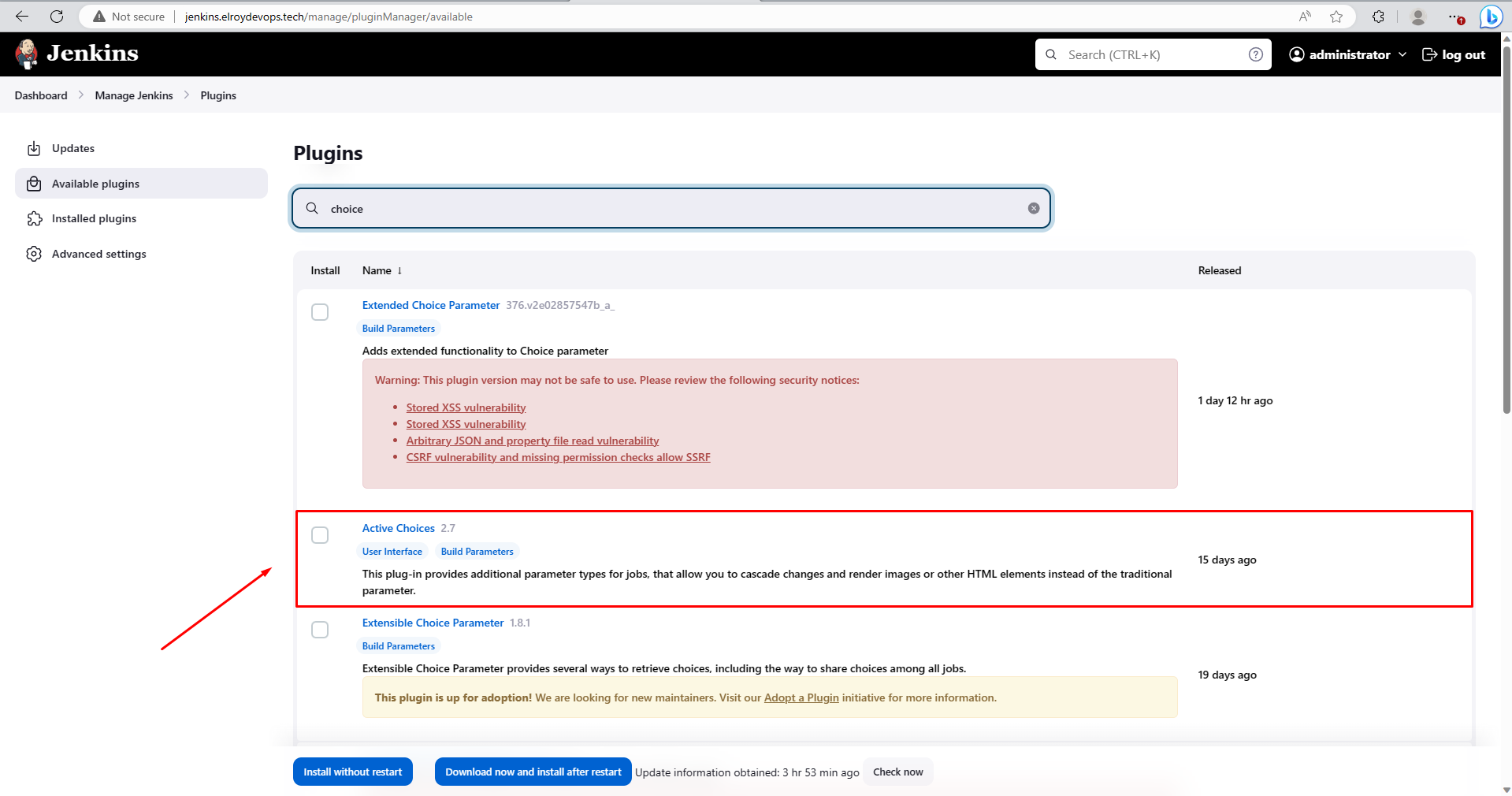Open the Extensible Choice Parameter plugin link
The height and width of the screenshot is (796, 1512).
pos(433,623)
